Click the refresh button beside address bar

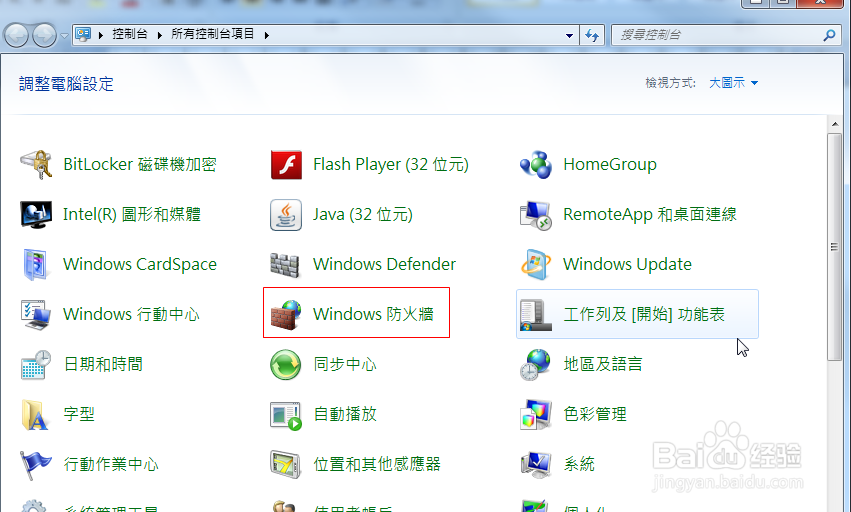coord(592,35)
